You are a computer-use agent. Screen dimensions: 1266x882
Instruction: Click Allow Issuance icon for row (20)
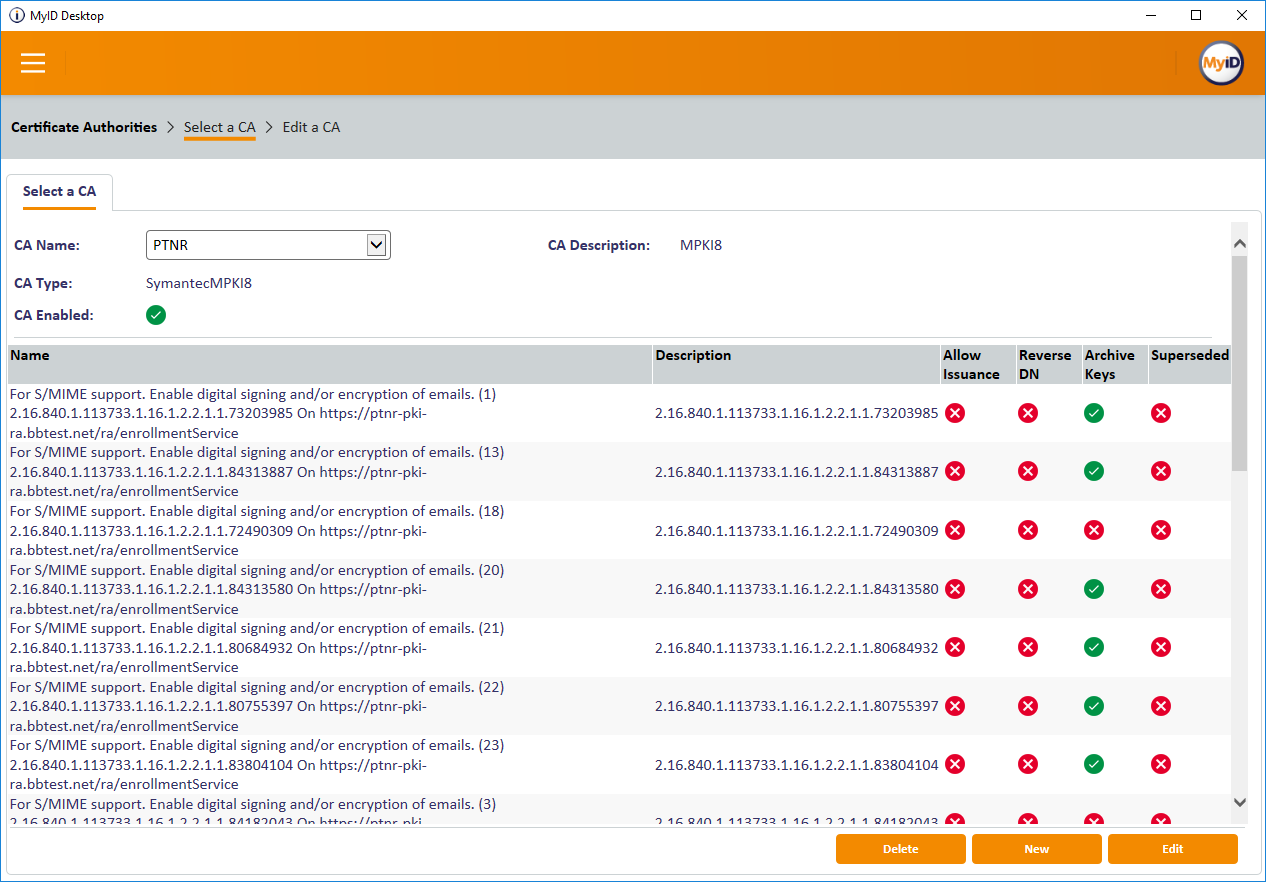tap(955, 589)
